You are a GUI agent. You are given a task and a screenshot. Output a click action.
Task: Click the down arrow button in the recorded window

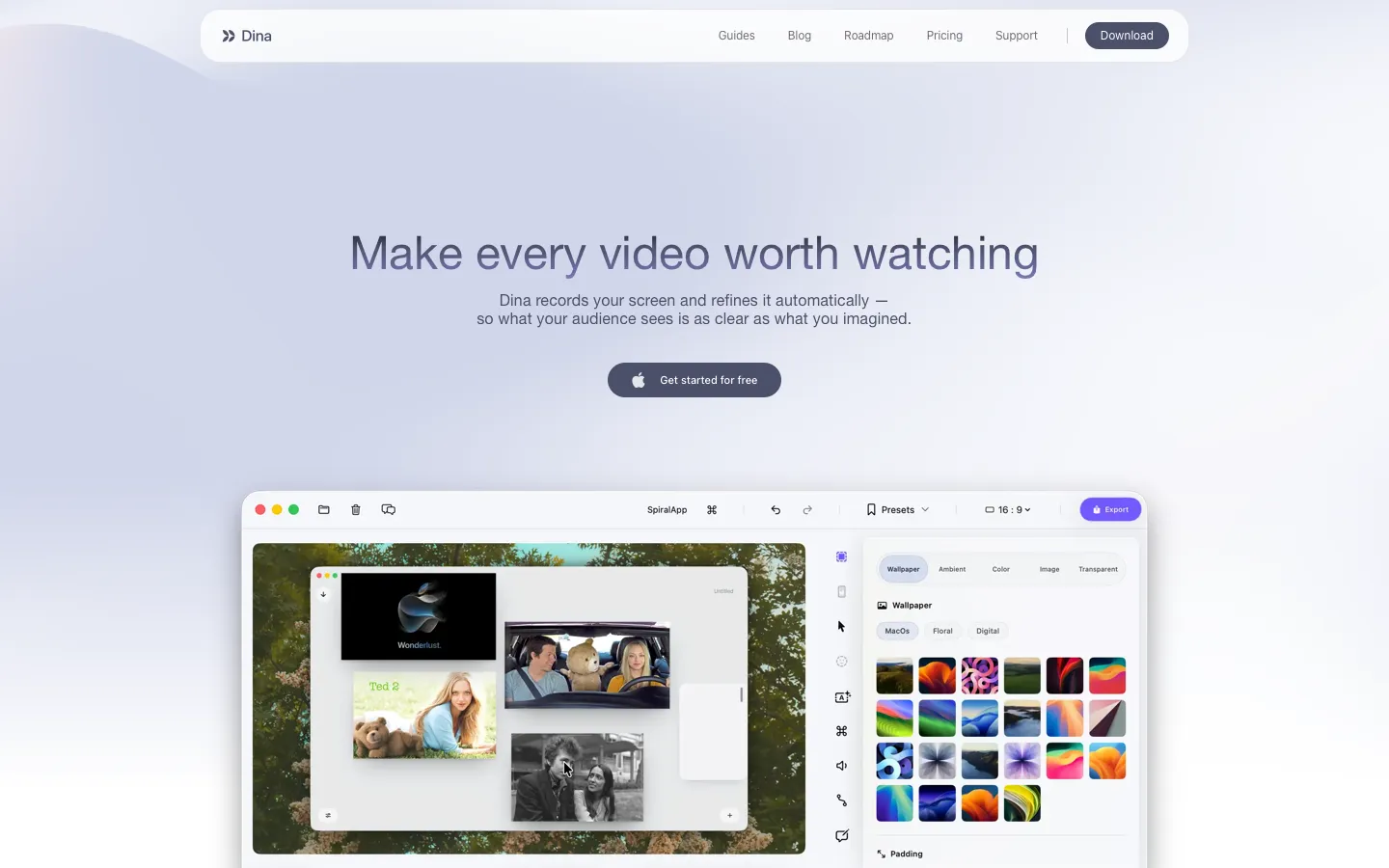click(x=323, y=595)
